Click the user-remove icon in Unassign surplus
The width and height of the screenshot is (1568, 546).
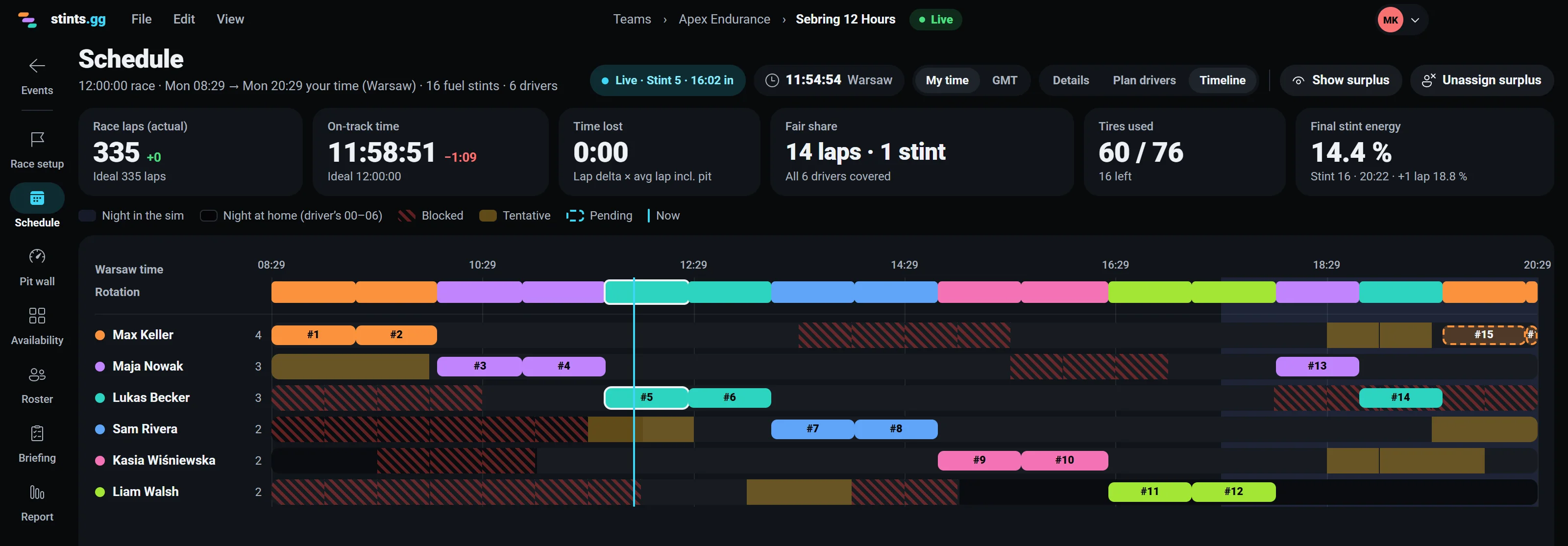coord(1429,80)
